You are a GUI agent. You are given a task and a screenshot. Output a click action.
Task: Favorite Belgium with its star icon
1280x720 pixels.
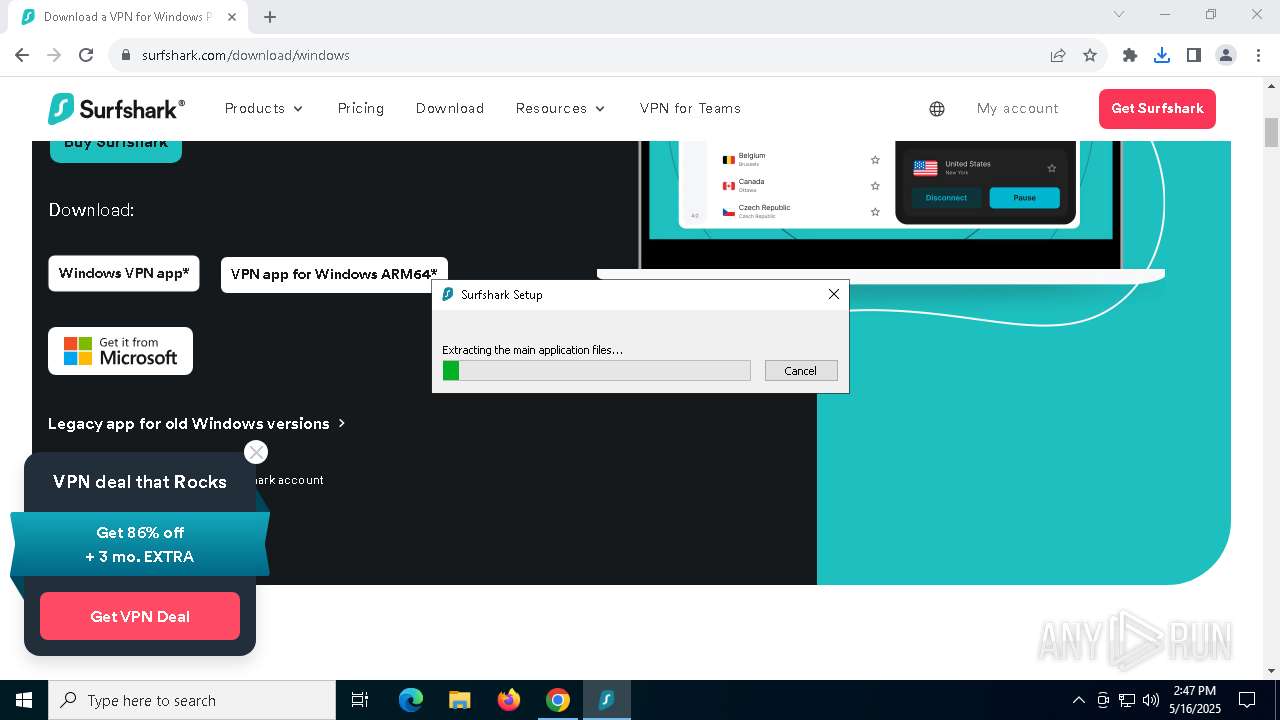click(x=875, y=160)
